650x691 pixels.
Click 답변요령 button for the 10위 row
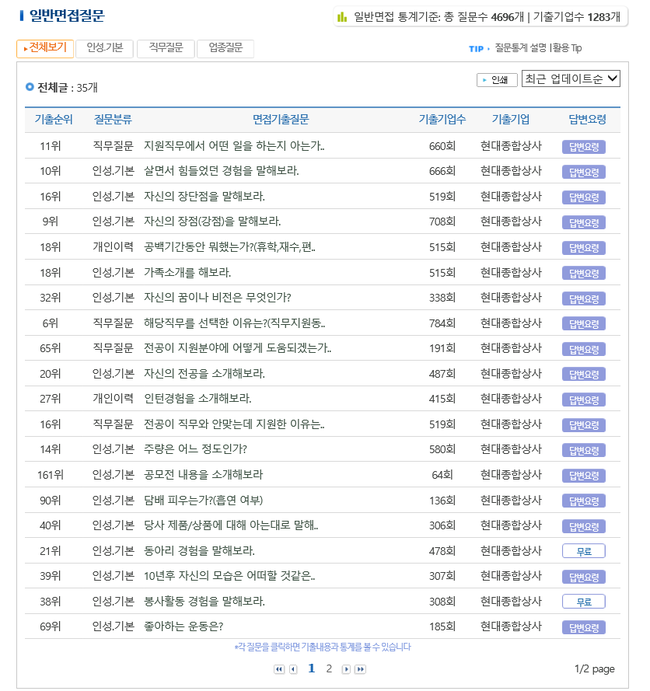click(x=583, y=172)
